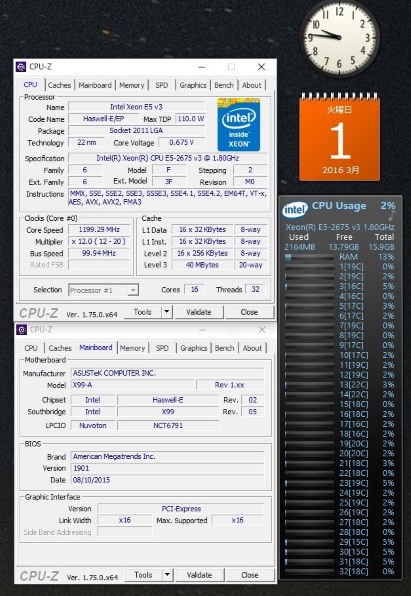Open the Memory tab in upper window
The height and width of the screenshot is (596, 411).
pos(132,85)
